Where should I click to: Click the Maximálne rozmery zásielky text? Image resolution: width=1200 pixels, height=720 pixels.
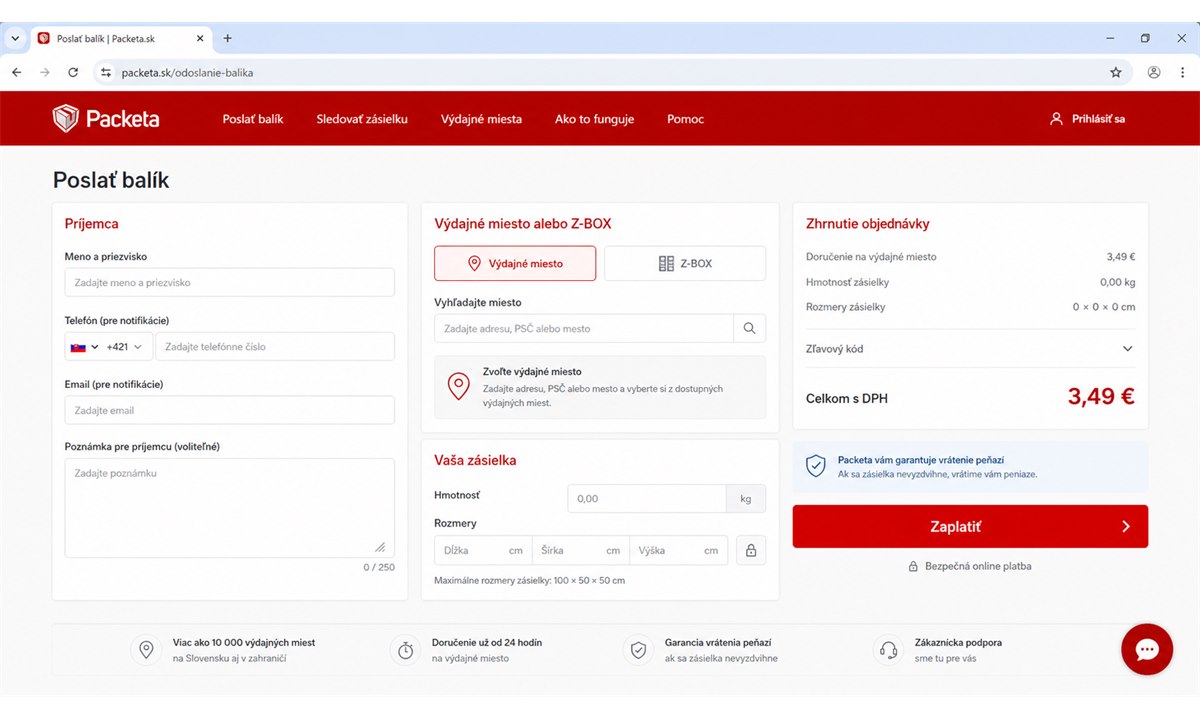point(529,580)
